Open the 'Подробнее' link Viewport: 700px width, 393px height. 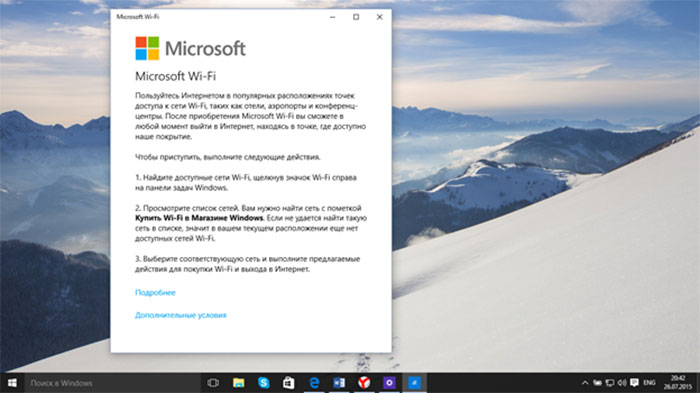click(155, 293)
